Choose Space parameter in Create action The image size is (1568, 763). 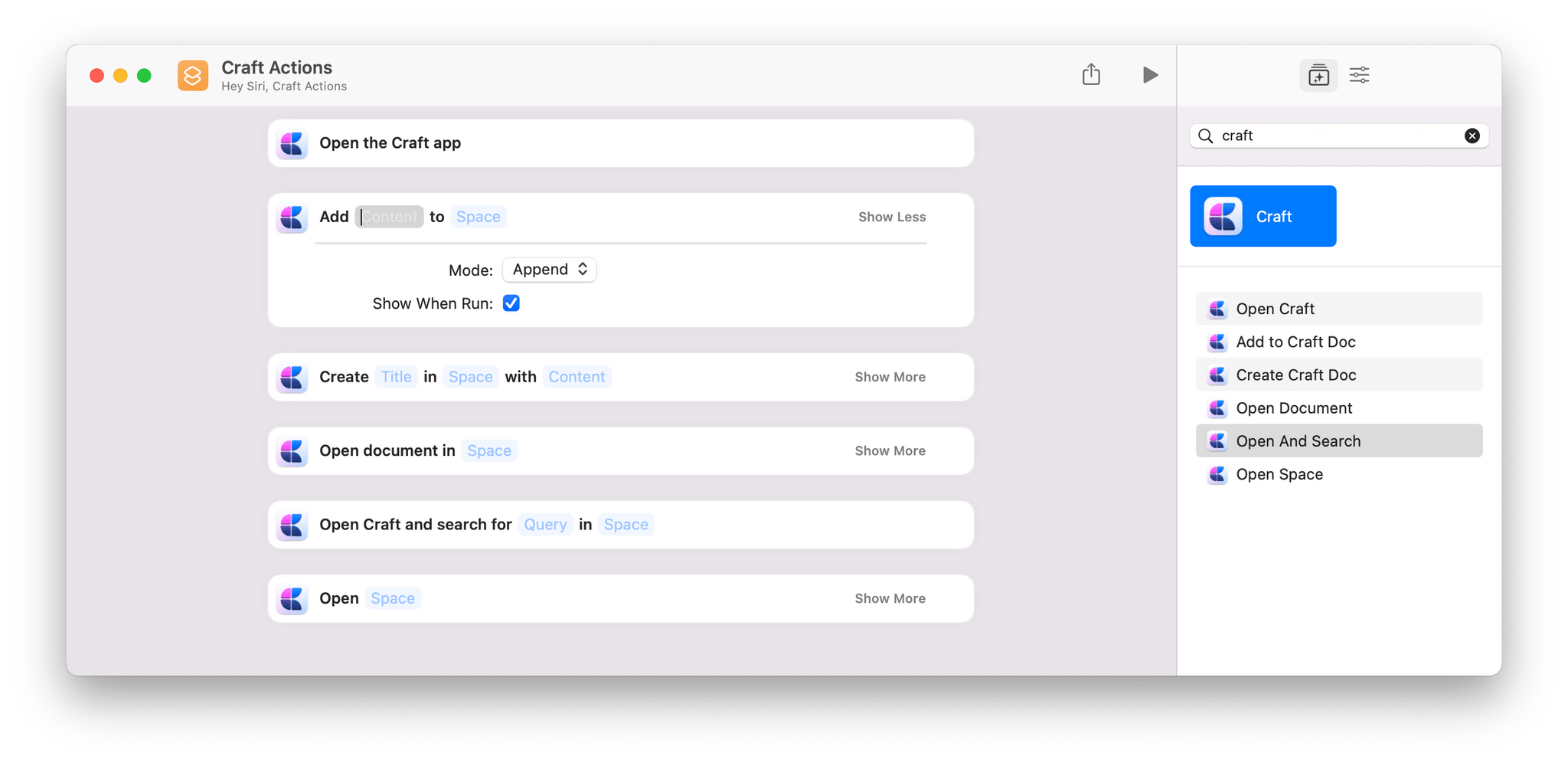(471, 377)
